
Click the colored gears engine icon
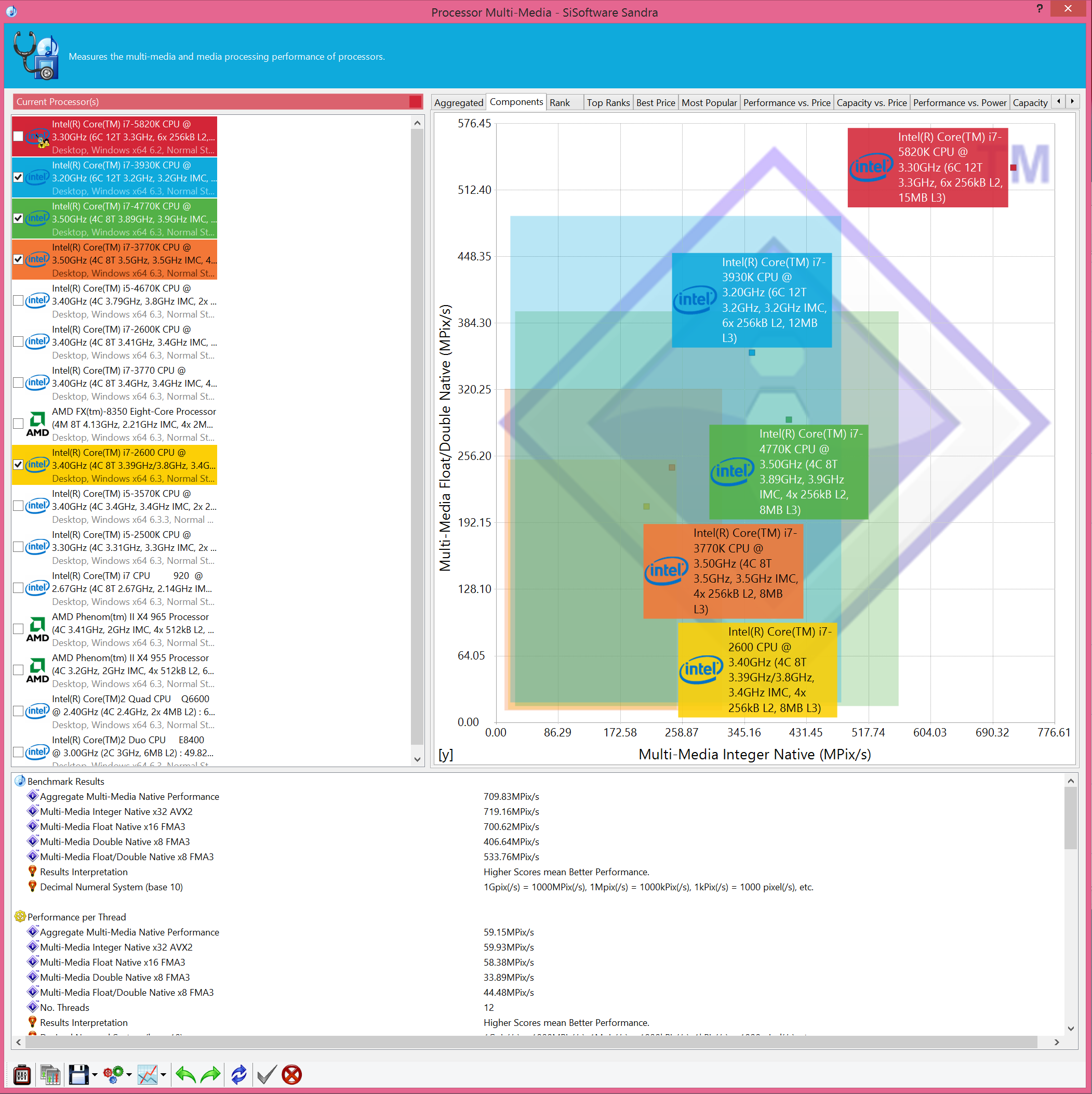tap(113, 1074)
